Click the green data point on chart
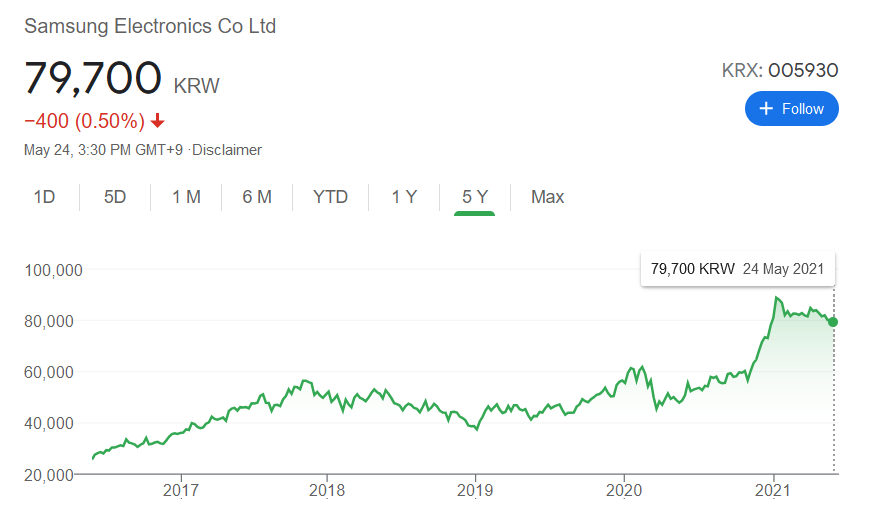This screenshot has height=510, width=876. pos(833,322)
